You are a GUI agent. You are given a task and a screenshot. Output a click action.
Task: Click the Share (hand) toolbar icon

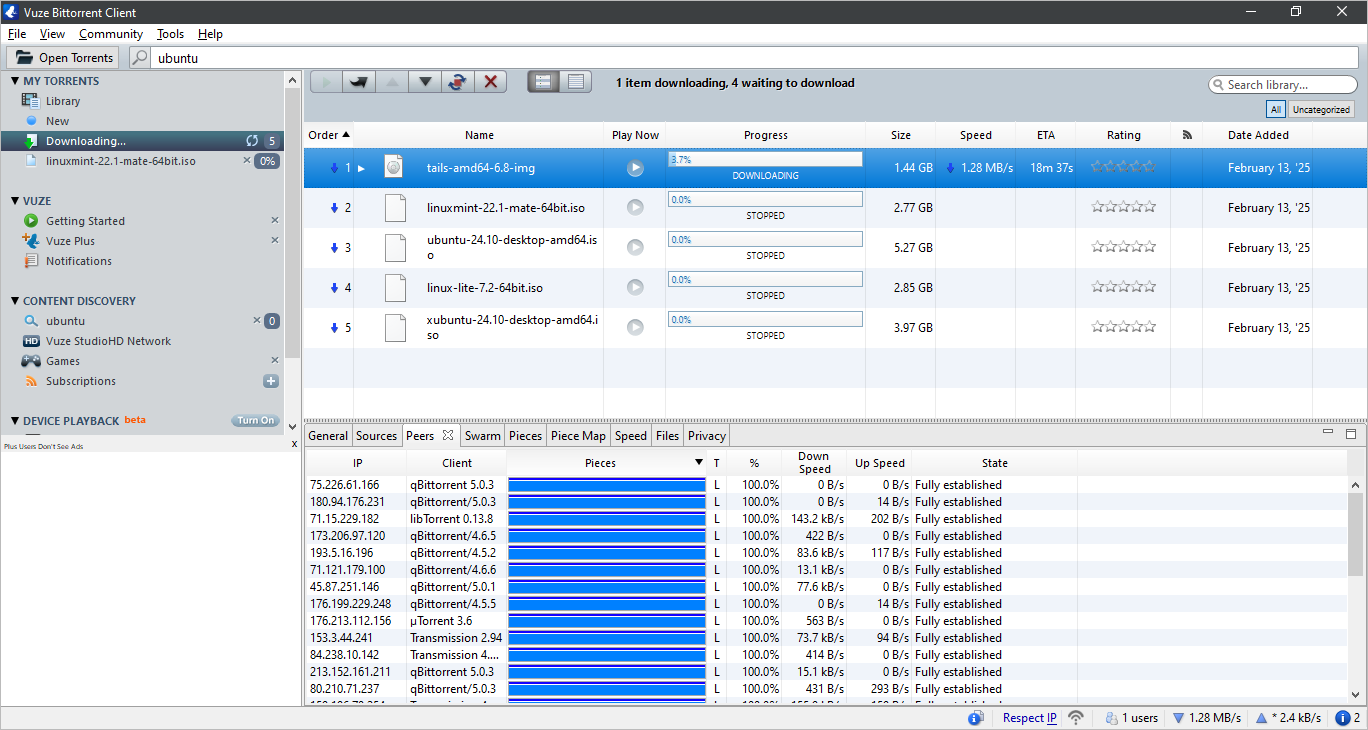[359, 82]
